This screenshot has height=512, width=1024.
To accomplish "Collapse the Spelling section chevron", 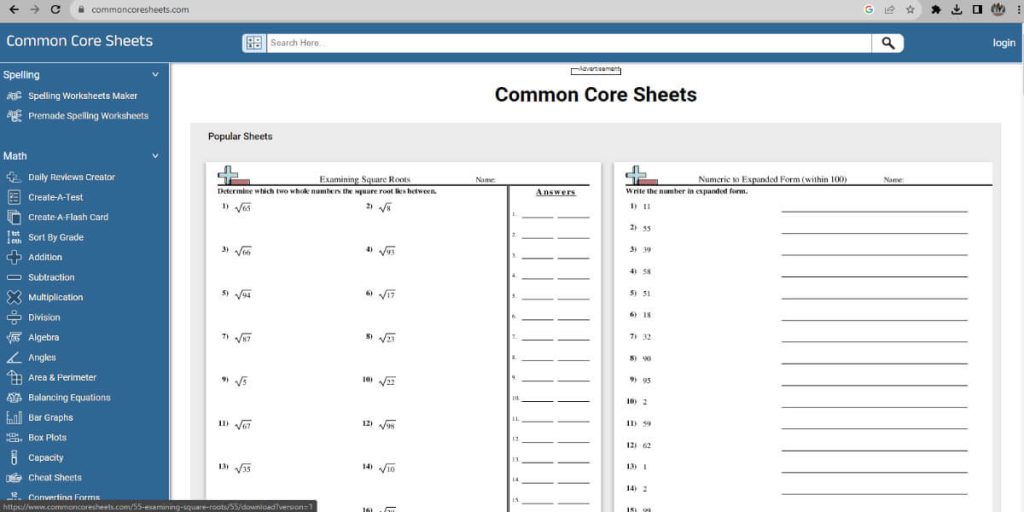I will coord(155,75).
